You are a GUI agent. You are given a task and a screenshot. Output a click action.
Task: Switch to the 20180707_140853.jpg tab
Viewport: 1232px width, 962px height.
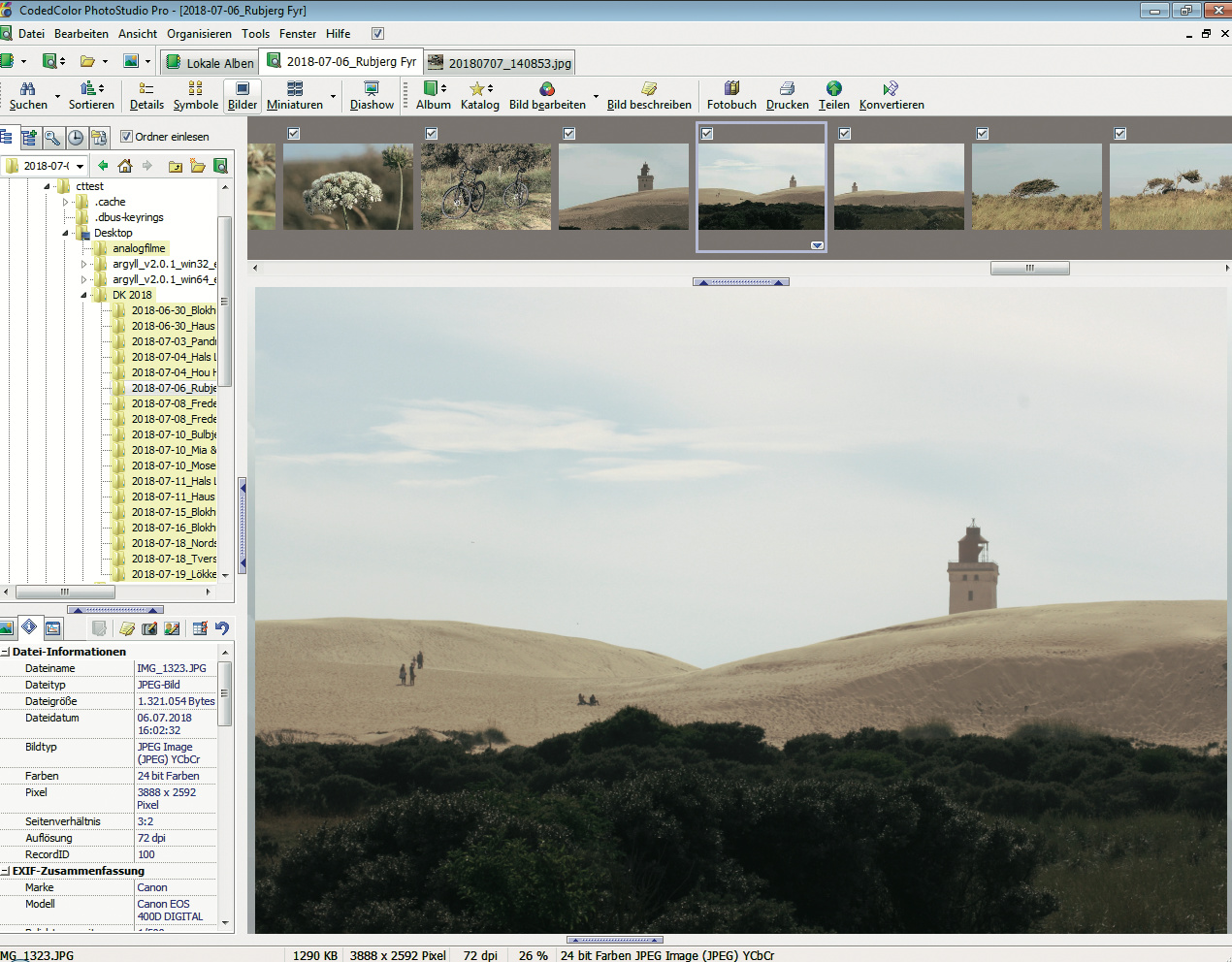coord(501,63)
